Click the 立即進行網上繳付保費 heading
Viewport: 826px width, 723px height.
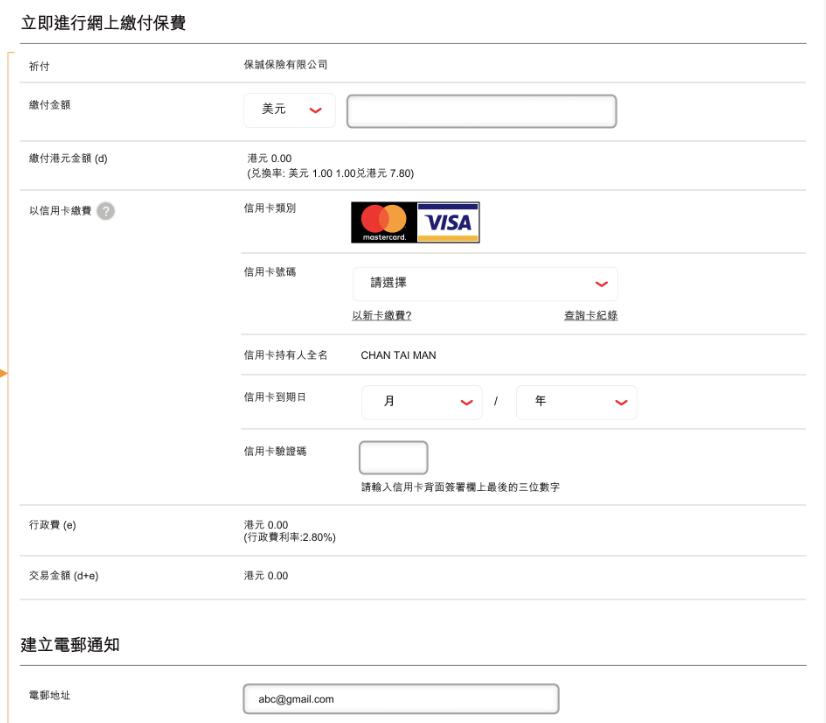point(103,23)
